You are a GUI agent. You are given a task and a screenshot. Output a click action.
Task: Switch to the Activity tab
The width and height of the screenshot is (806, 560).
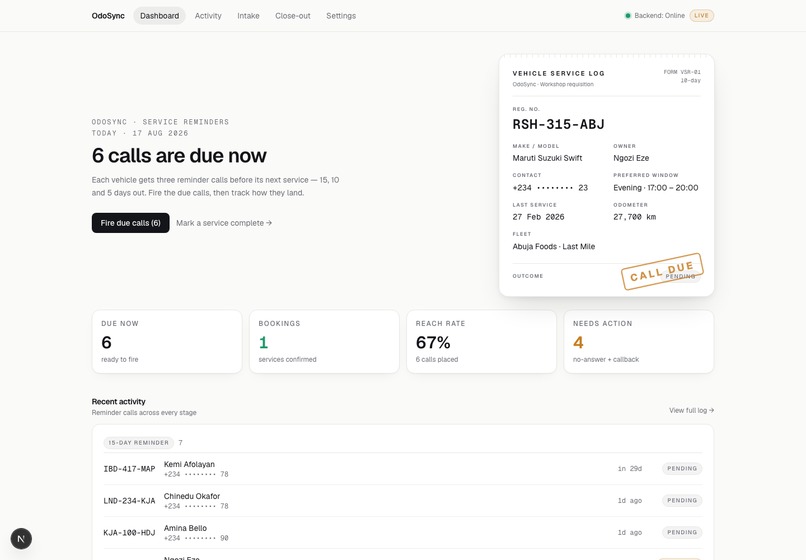pyautogui.click(x=208, y=16)
